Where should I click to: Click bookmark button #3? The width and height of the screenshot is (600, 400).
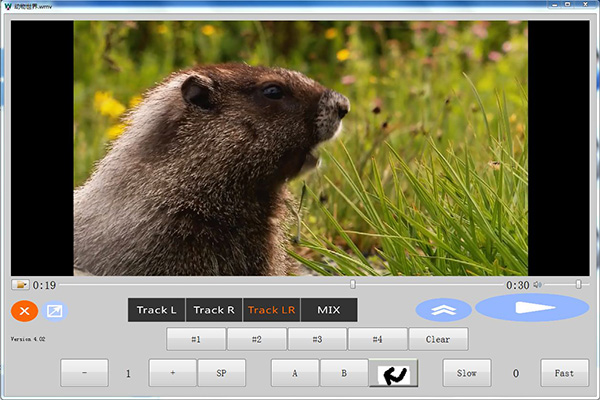pyautogui.click(x=317, y=339)
